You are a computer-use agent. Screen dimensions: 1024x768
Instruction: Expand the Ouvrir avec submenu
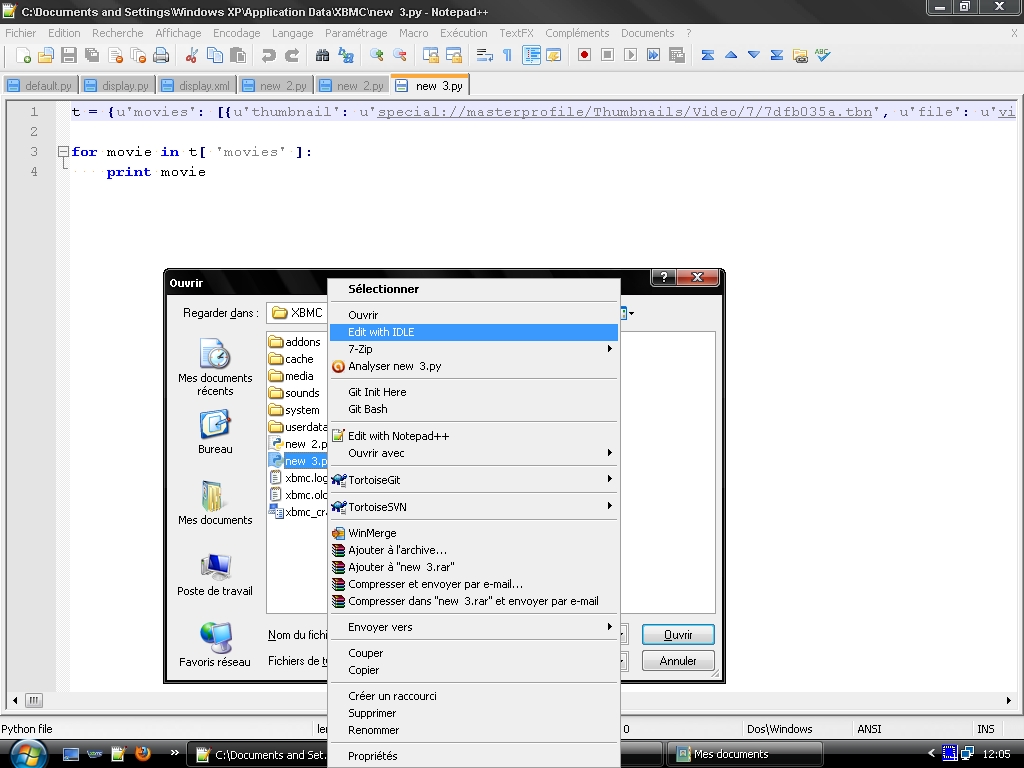point(473,453)
